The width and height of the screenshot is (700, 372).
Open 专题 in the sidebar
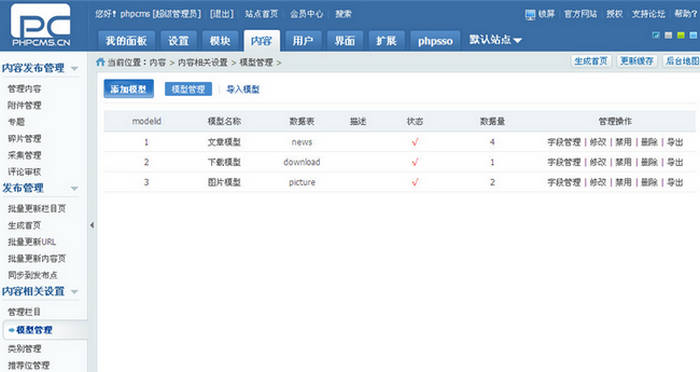point(16,122)
